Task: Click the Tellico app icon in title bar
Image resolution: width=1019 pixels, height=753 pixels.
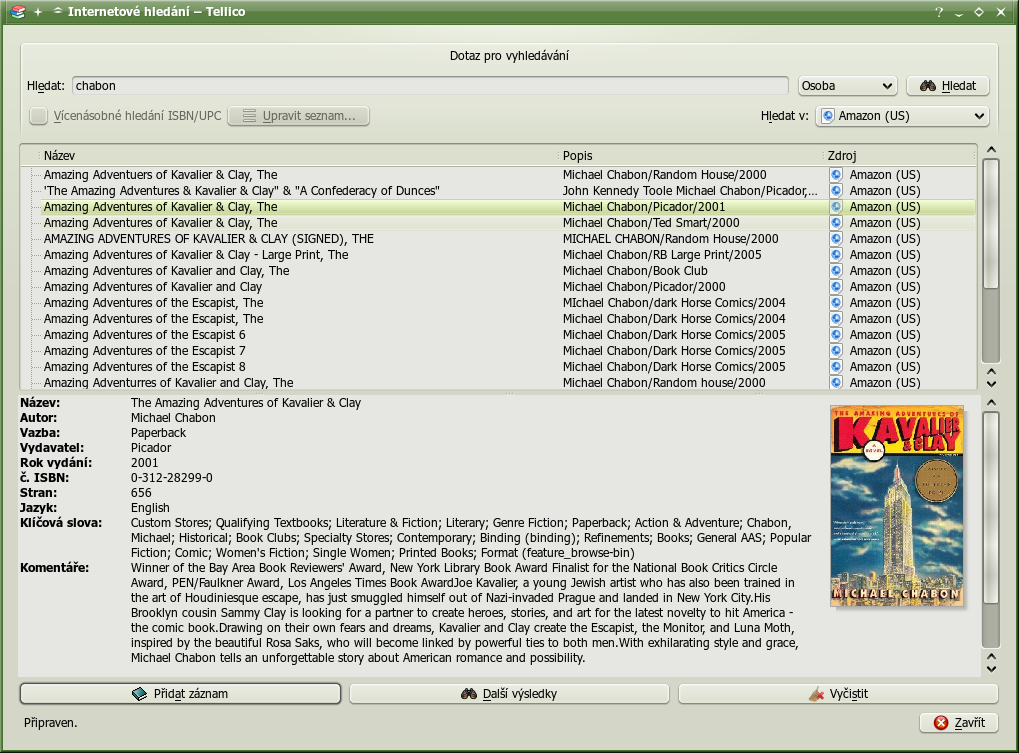Action: pos(18,12)
